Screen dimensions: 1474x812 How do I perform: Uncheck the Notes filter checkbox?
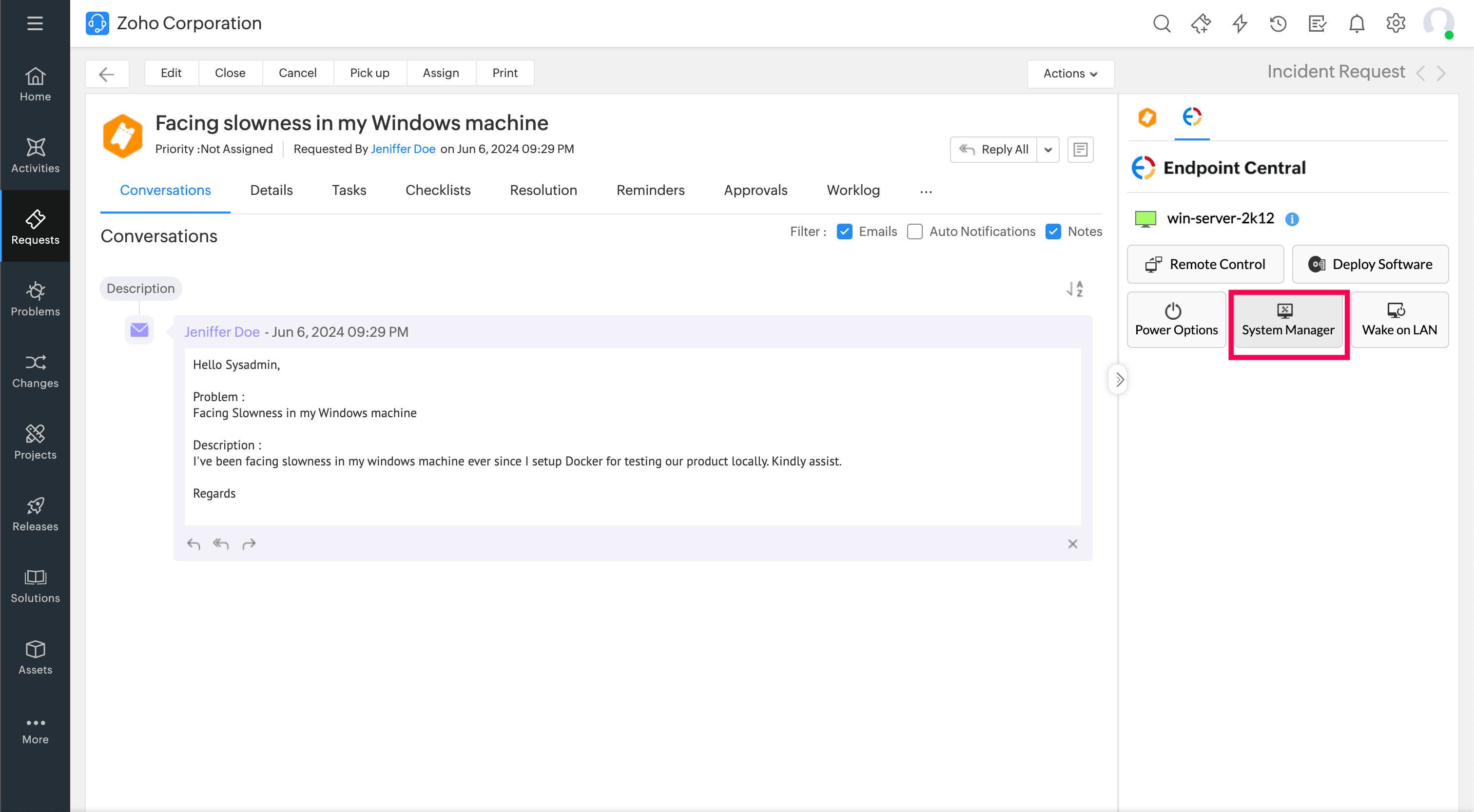1053,231
